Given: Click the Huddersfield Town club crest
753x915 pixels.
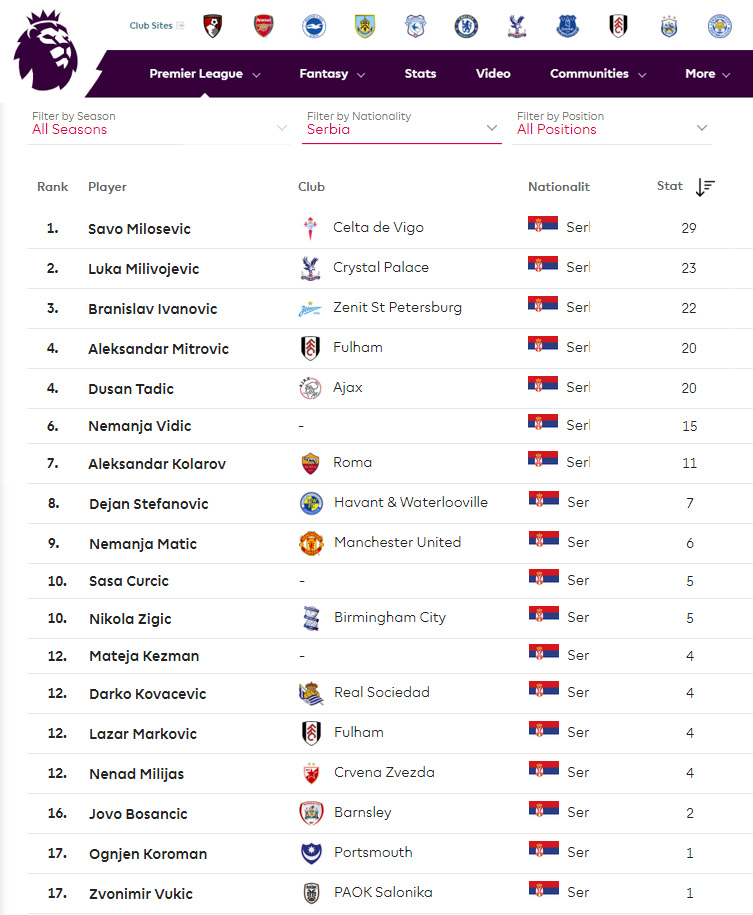Looking at the screenshot, I should (x=669, y=26).
